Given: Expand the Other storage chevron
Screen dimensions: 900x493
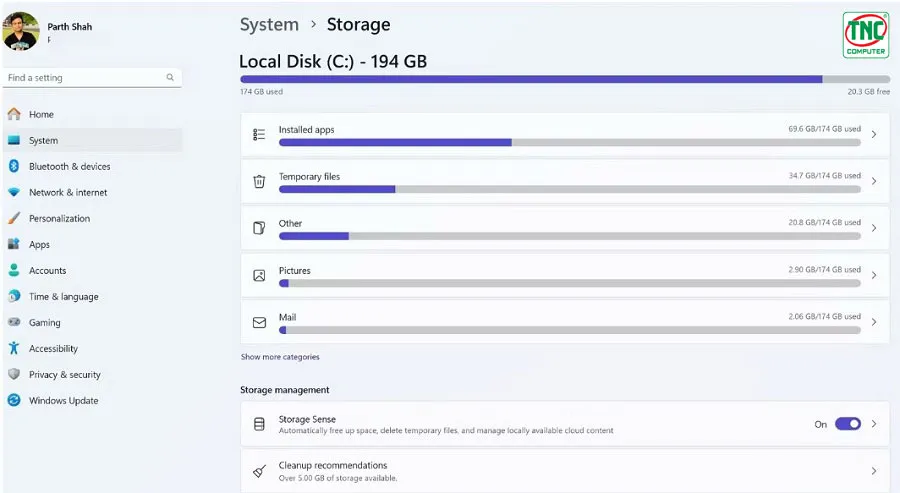Looking at the screenshot, I should (874, 228).
